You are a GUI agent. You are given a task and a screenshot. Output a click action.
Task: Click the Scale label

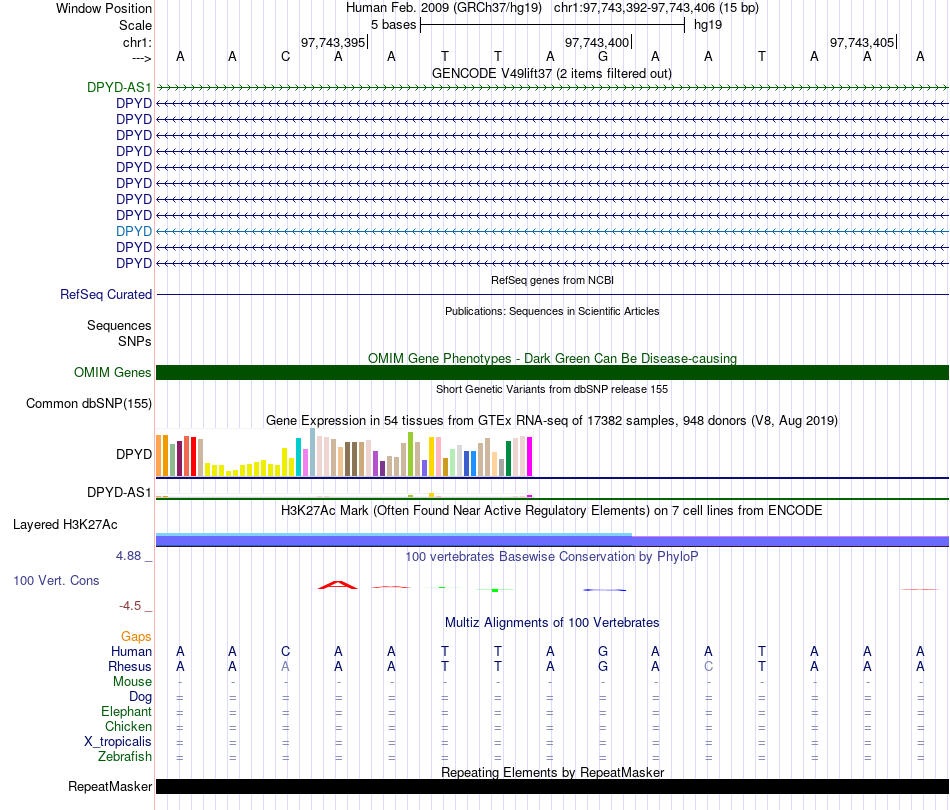(136, 25)
